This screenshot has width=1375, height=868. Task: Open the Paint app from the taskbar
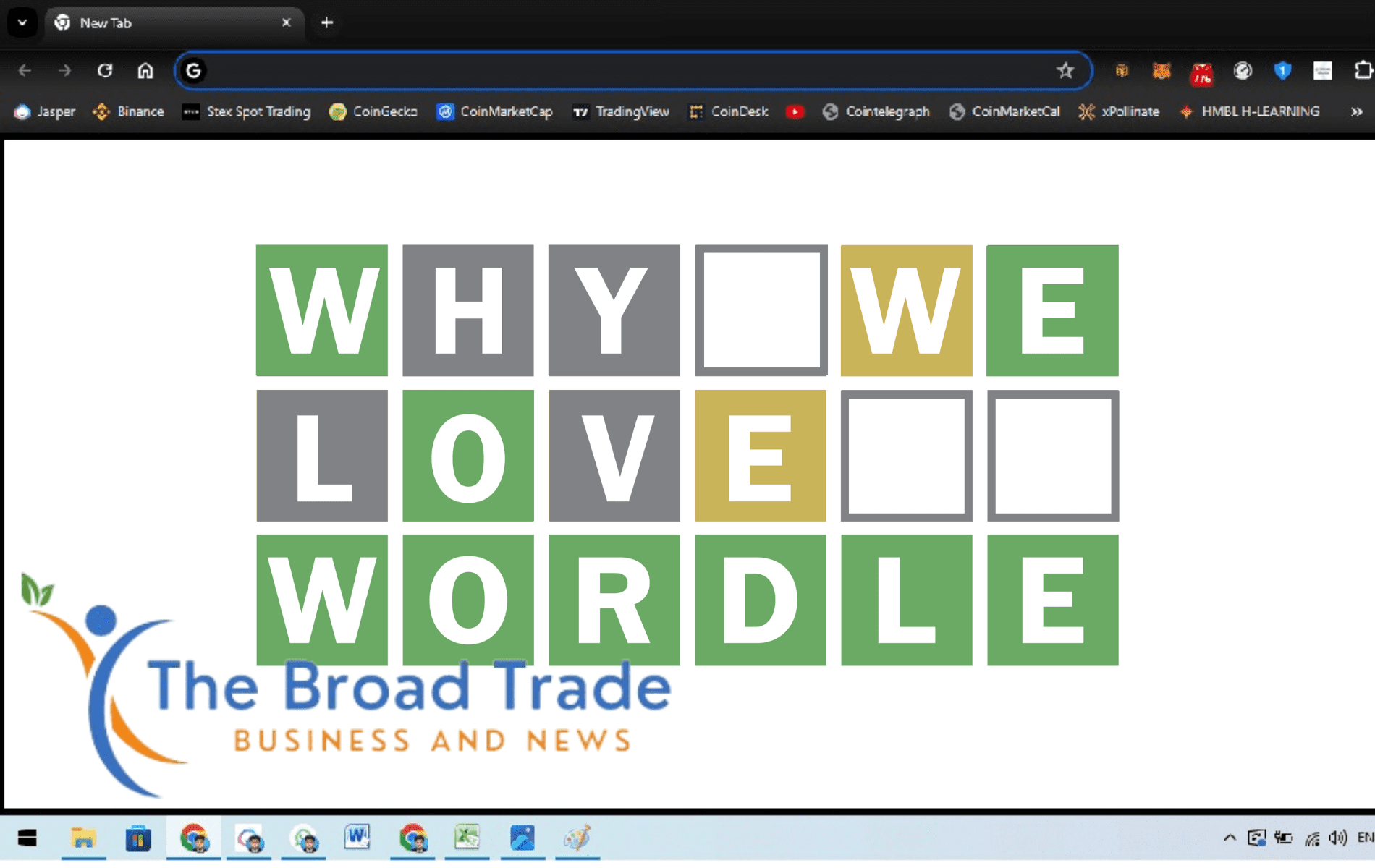pos(577,838)
